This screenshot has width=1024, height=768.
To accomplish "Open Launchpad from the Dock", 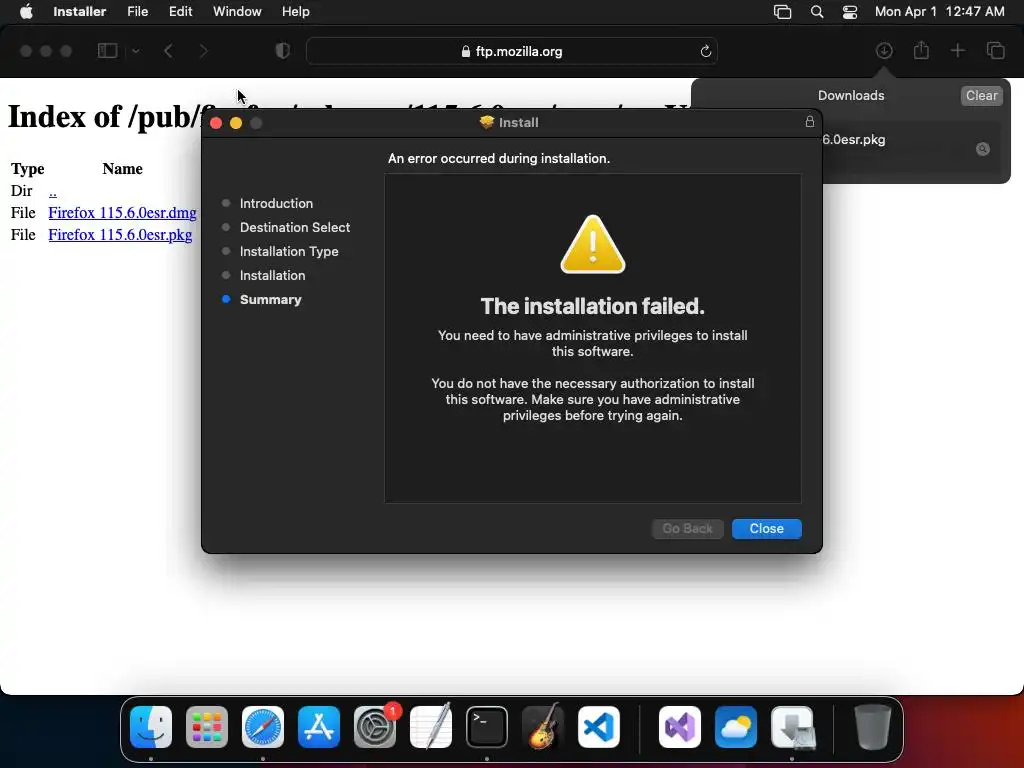I will tap(207, 727).
